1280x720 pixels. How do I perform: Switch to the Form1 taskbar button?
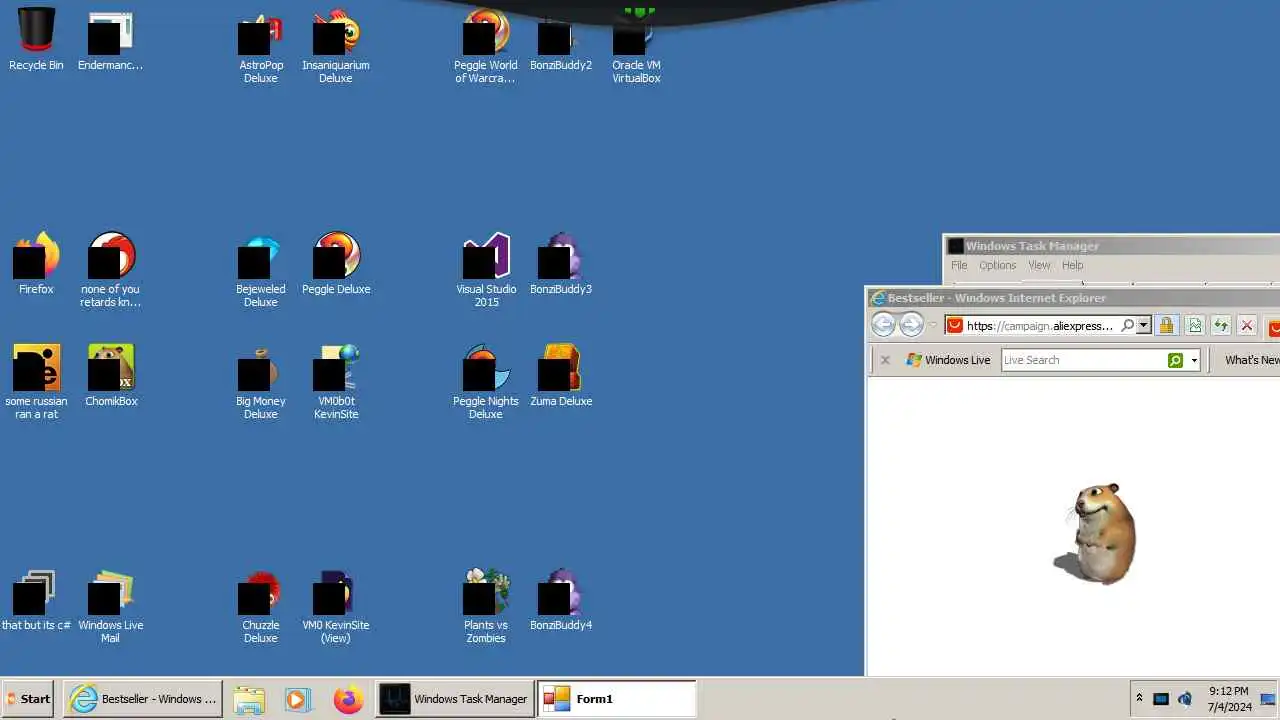(616, 699)
